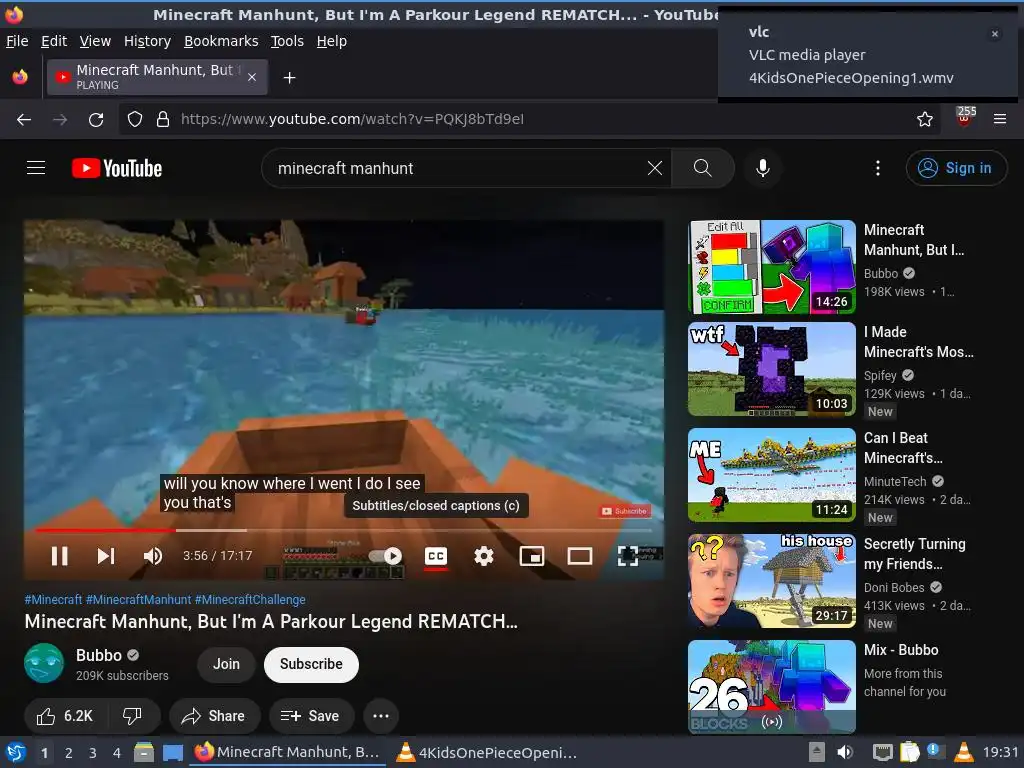Open more actions ellipsis below video
1024x768 pixels.
point(381,716)
